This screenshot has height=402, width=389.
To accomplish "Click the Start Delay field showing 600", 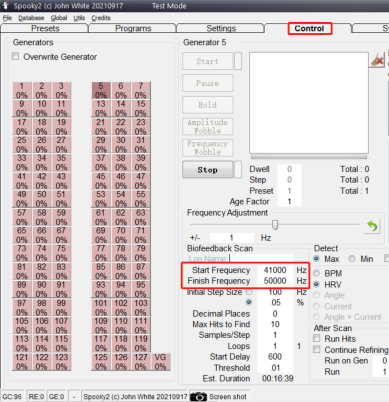I will coord(275,357).
